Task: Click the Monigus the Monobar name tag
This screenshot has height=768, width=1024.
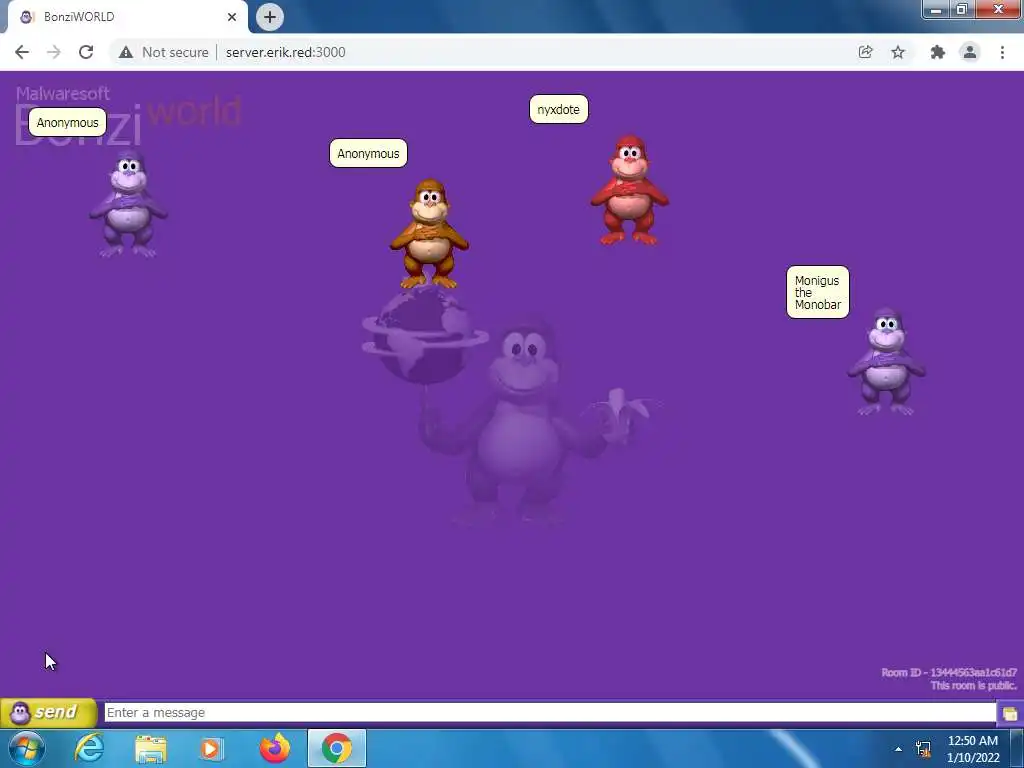Action: click(x=818, y=292)
